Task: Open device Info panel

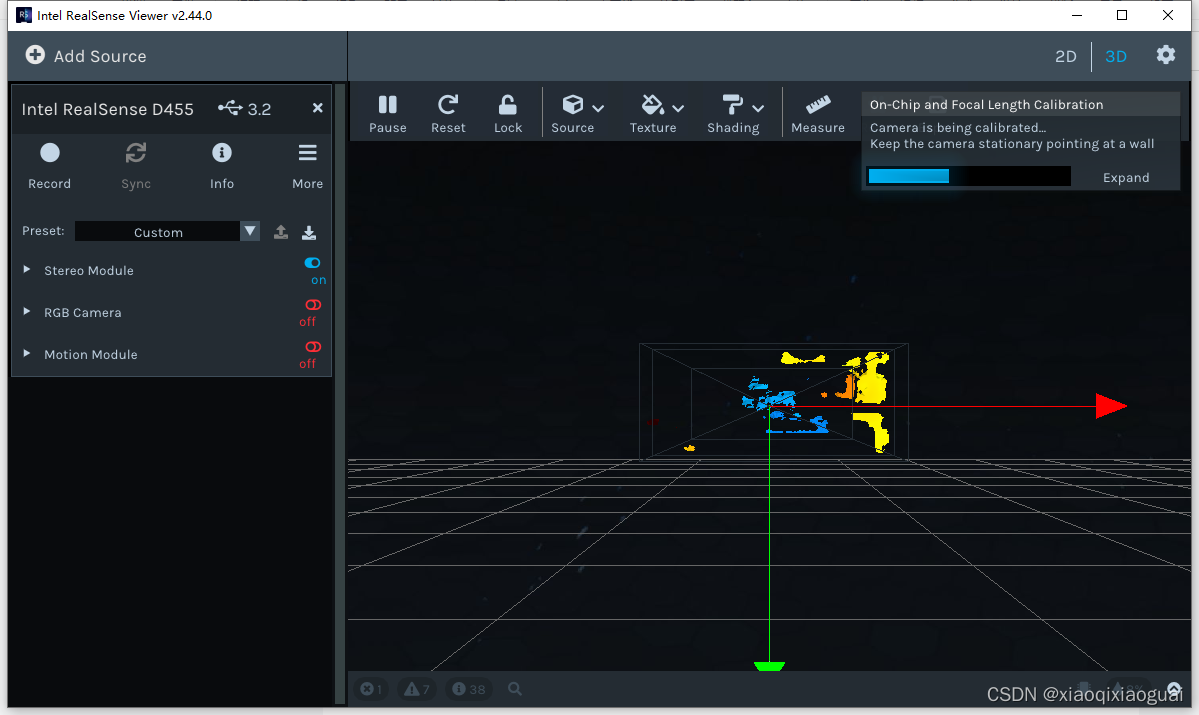Action: point(222,166)
